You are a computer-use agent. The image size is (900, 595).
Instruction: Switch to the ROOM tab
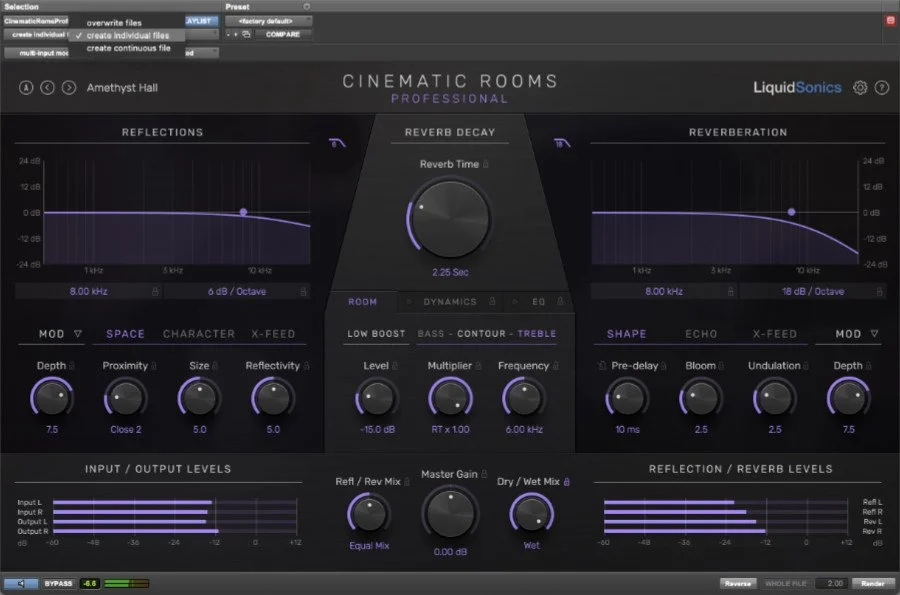pyautogui.click(x=362, y=302)
